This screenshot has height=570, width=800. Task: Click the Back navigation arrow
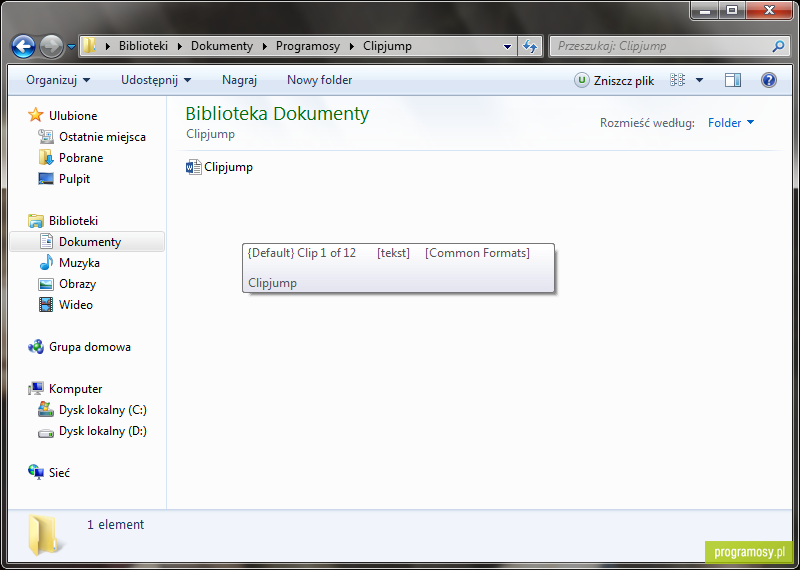[x=23, y=46]
